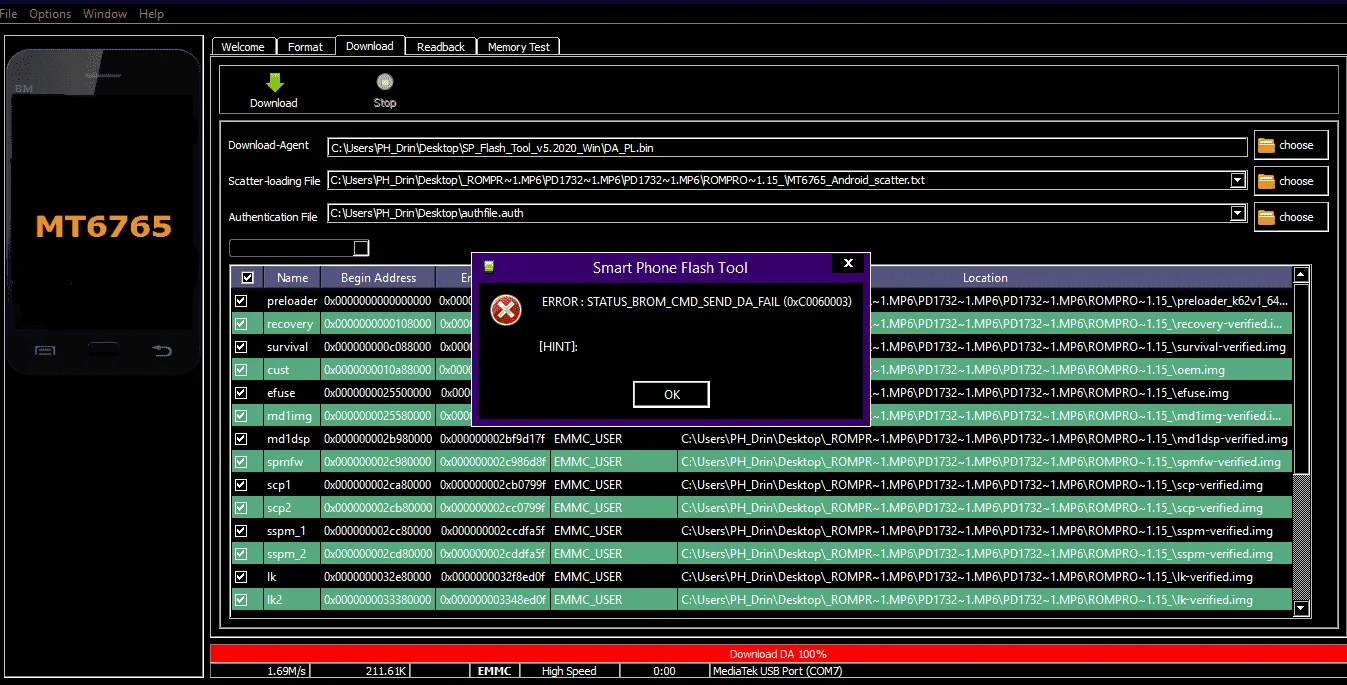Viewport: 1347px width, 685px height.
Task: Click the lk end address 0x0000000032f8ed0f
Action: pos(493,577)
